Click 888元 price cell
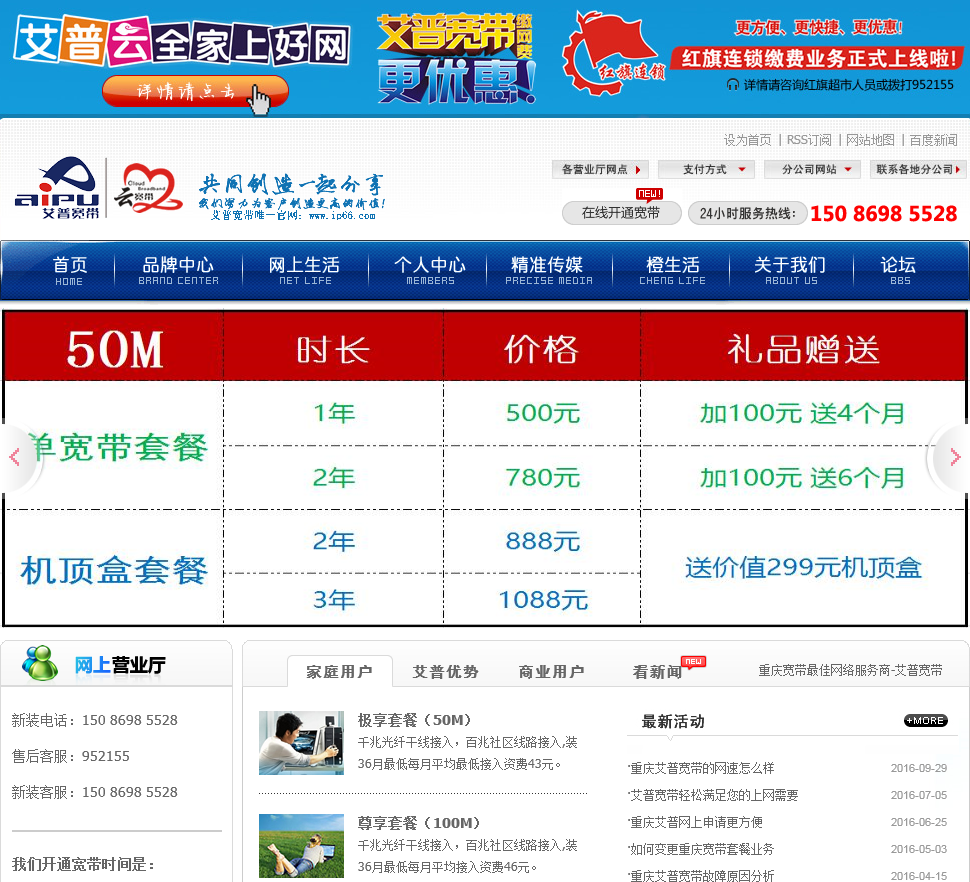 tap(543, 541)
